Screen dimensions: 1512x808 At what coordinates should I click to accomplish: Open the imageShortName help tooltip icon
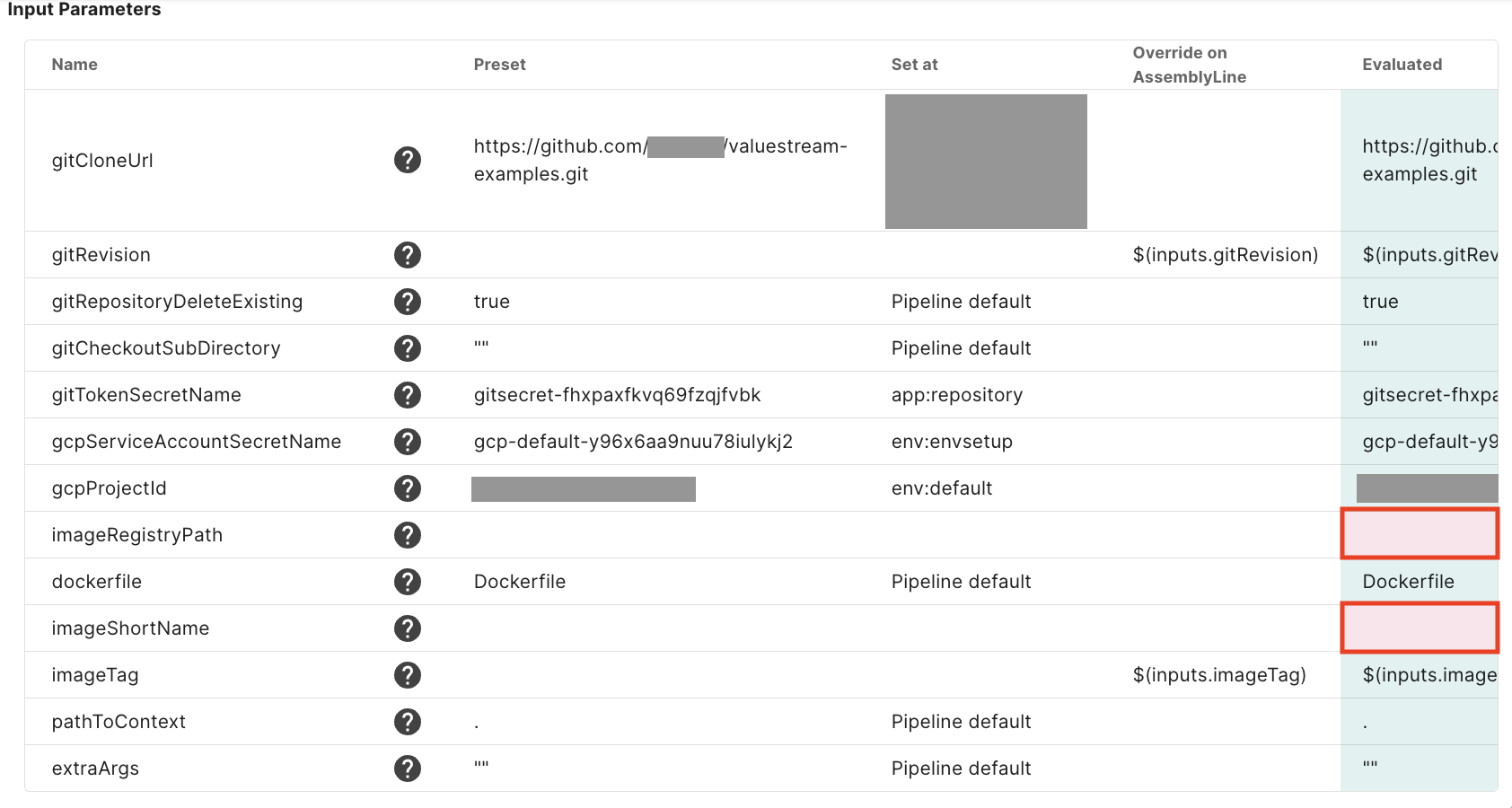(408, 628)
